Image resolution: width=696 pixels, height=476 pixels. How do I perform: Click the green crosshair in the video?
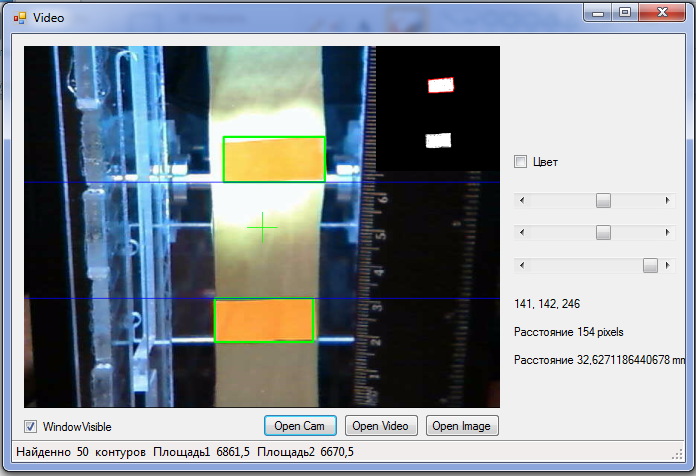(262, 228)
